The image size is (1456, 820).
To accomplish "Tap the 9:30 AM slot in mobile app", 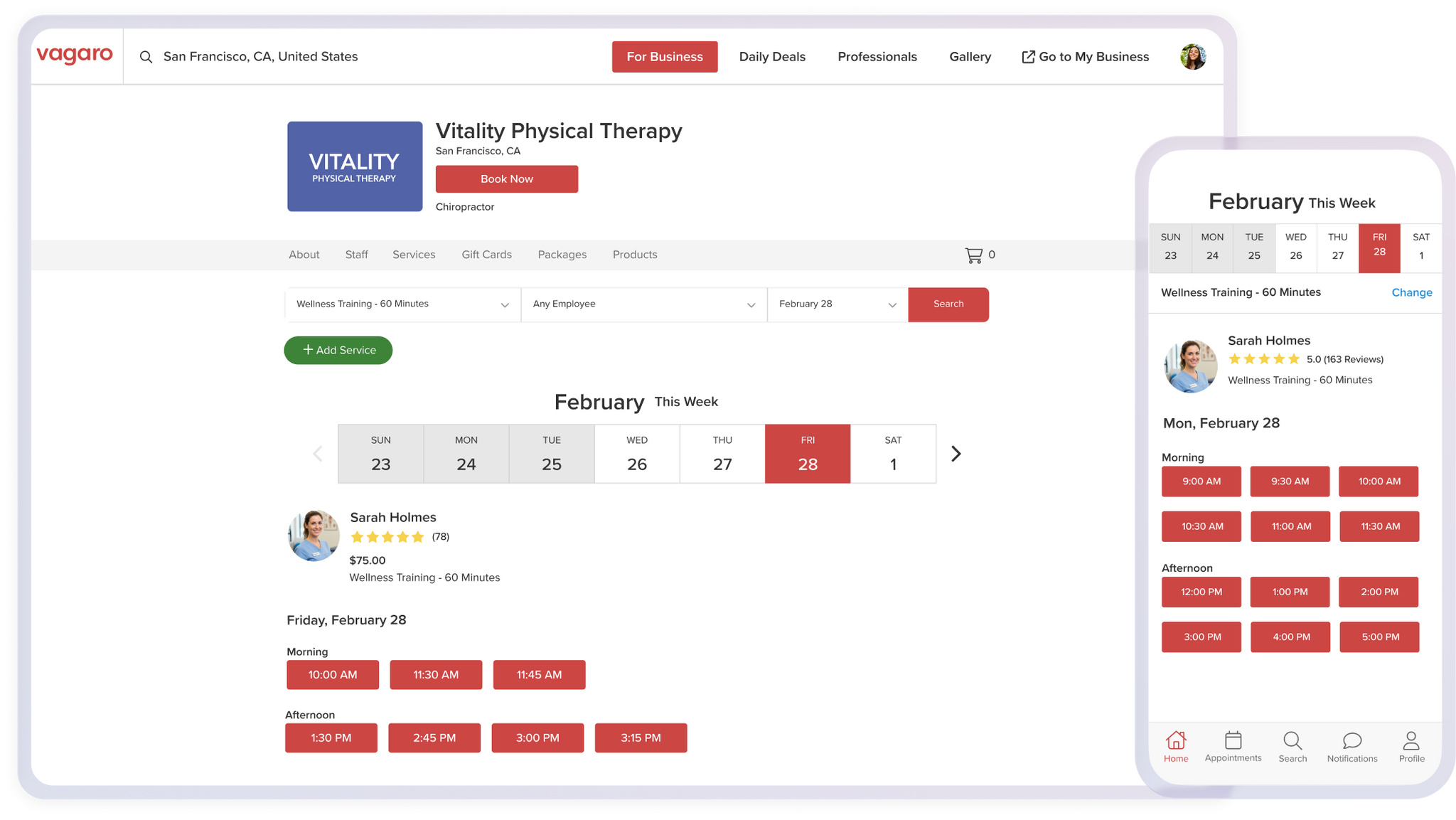I will 1290,481.
